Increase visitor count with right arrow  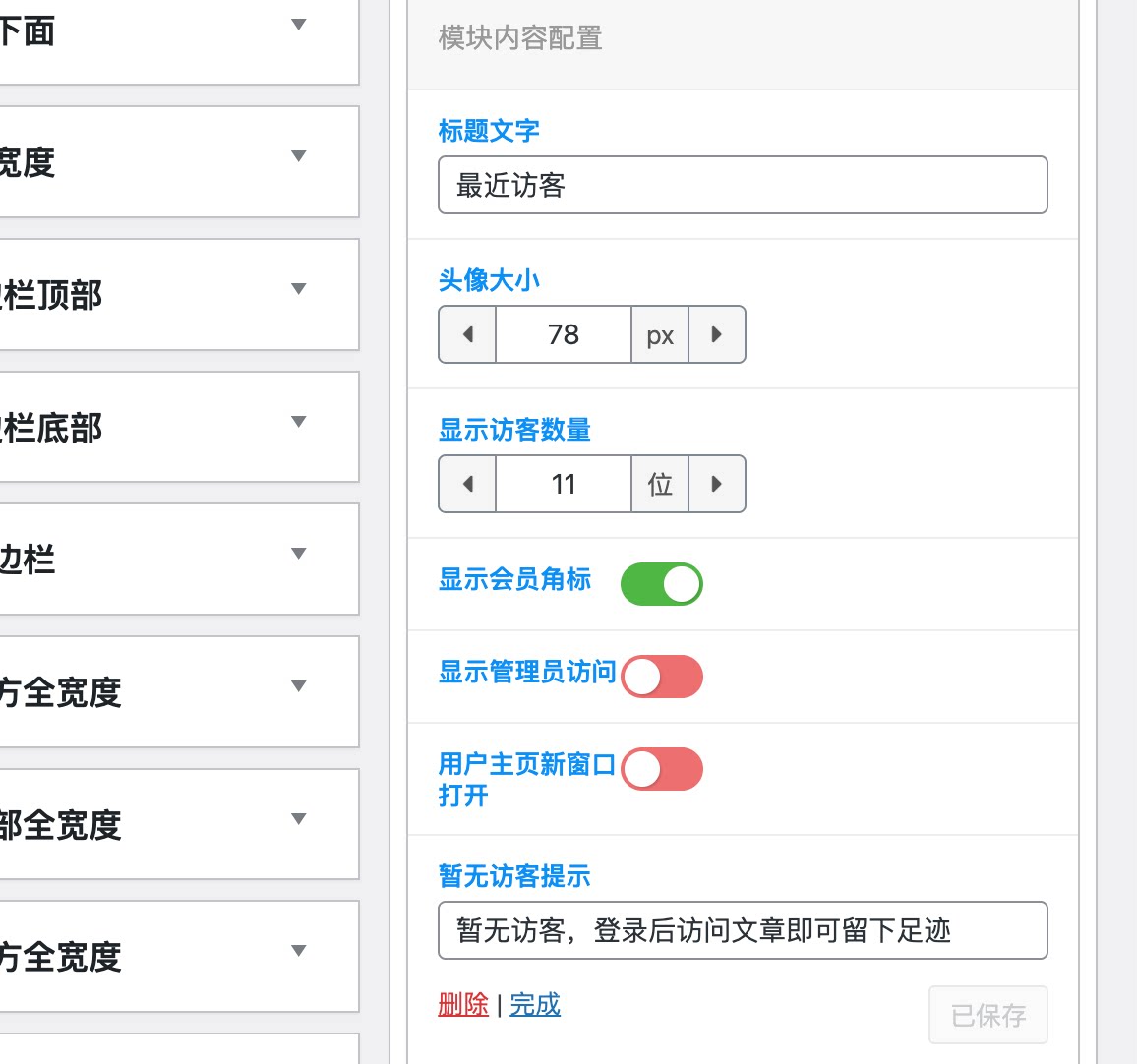click(716, 484)
